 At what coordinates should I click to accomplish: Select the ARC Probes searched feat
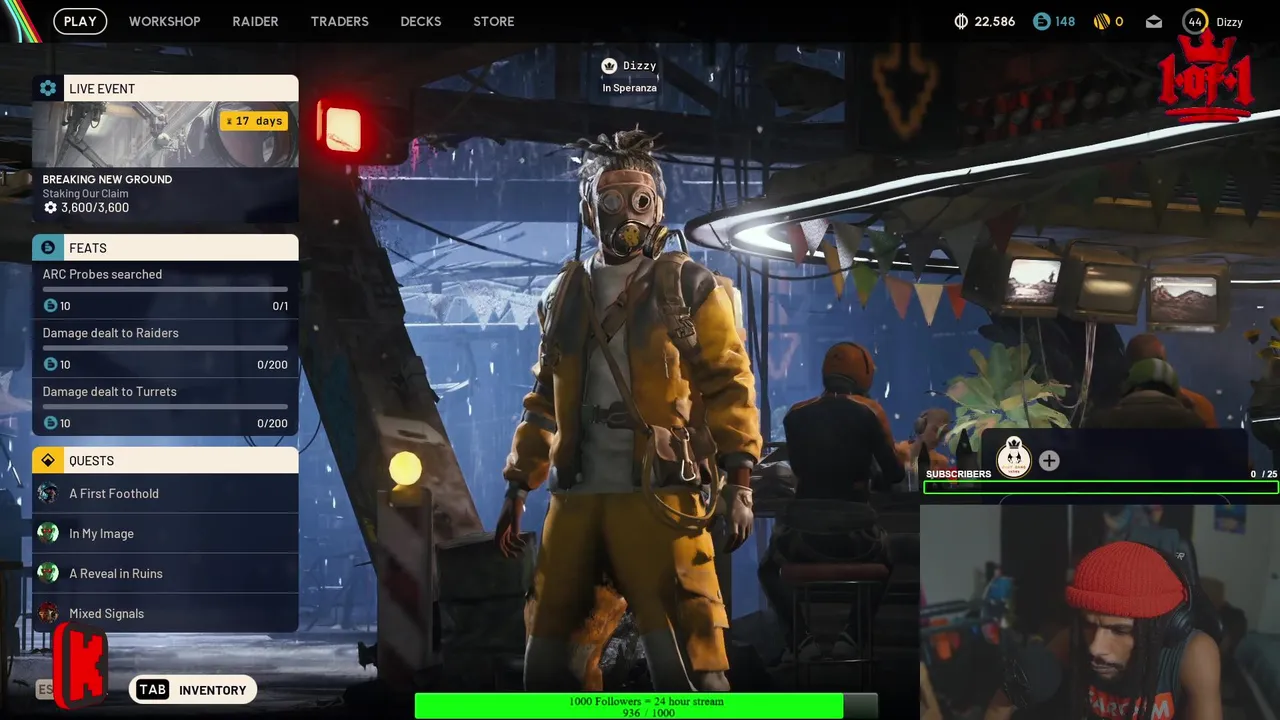coord(165,290)
